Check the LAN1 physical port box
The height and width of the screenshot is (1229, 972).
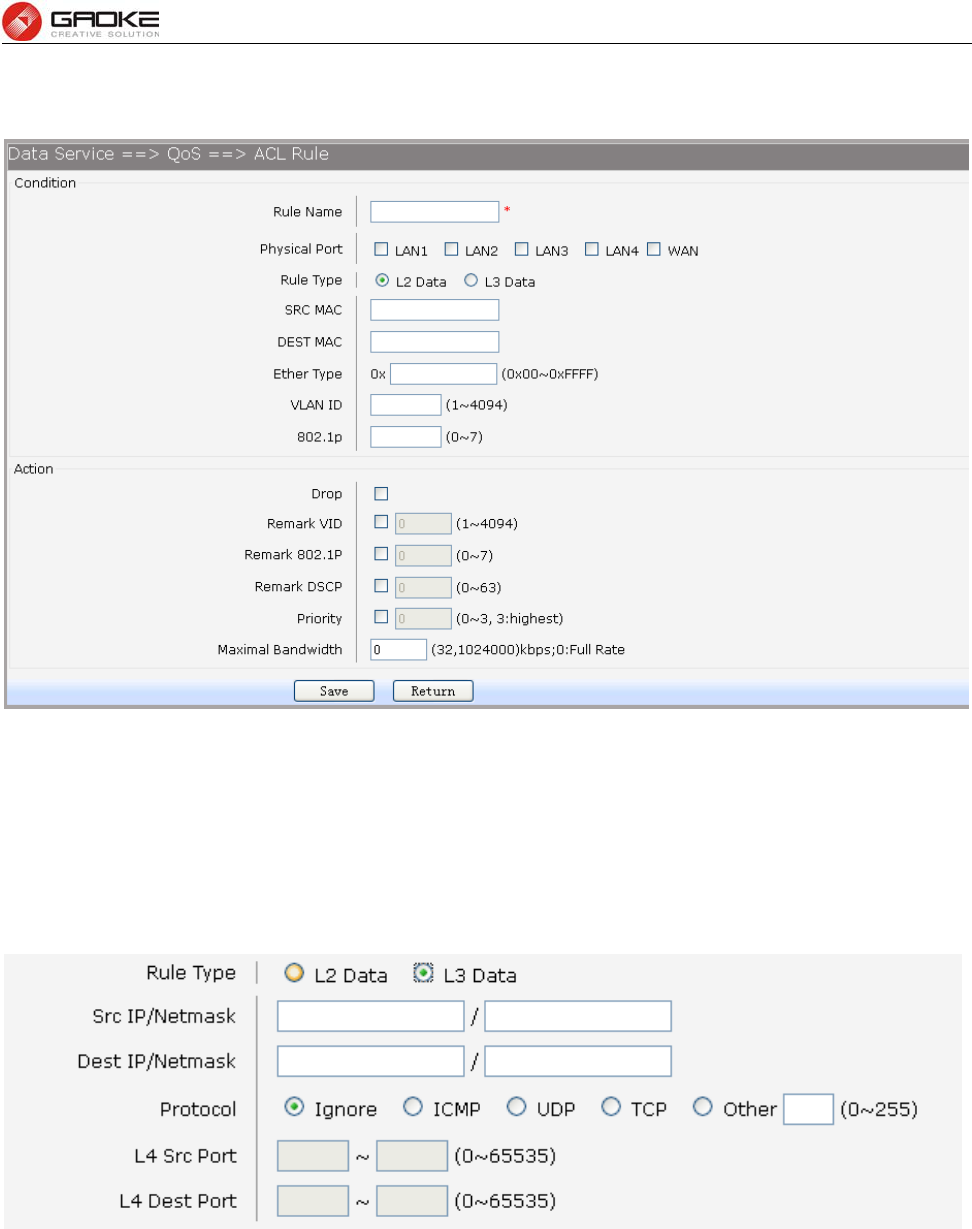click(x=381, y=249)
